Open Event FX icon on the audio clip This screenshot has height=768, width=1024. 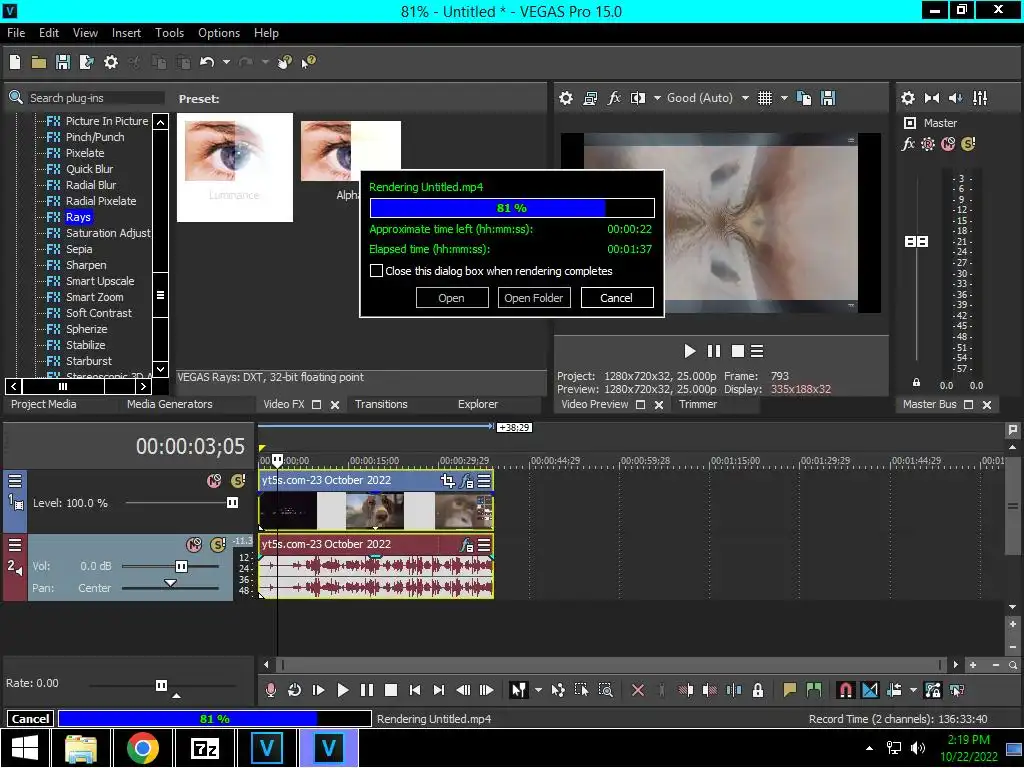click(x=466, y=545)
